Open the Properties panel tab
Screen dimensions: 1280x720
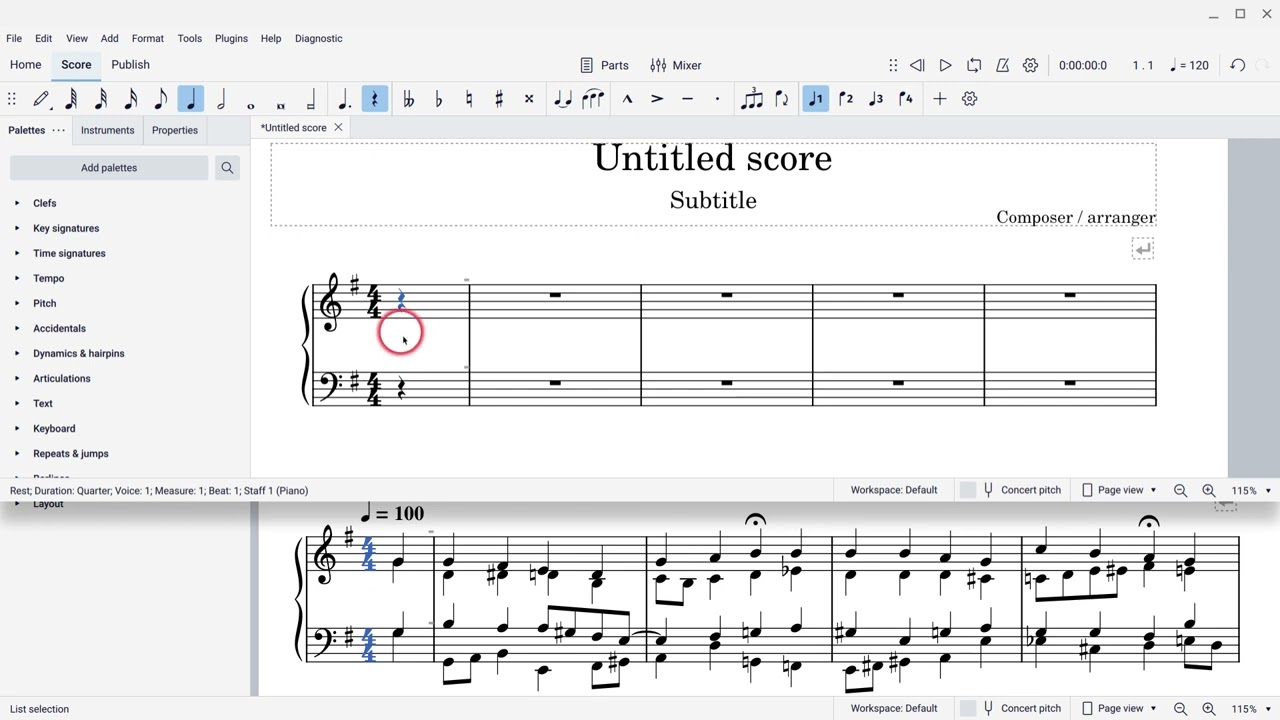(x=175, y=130)
